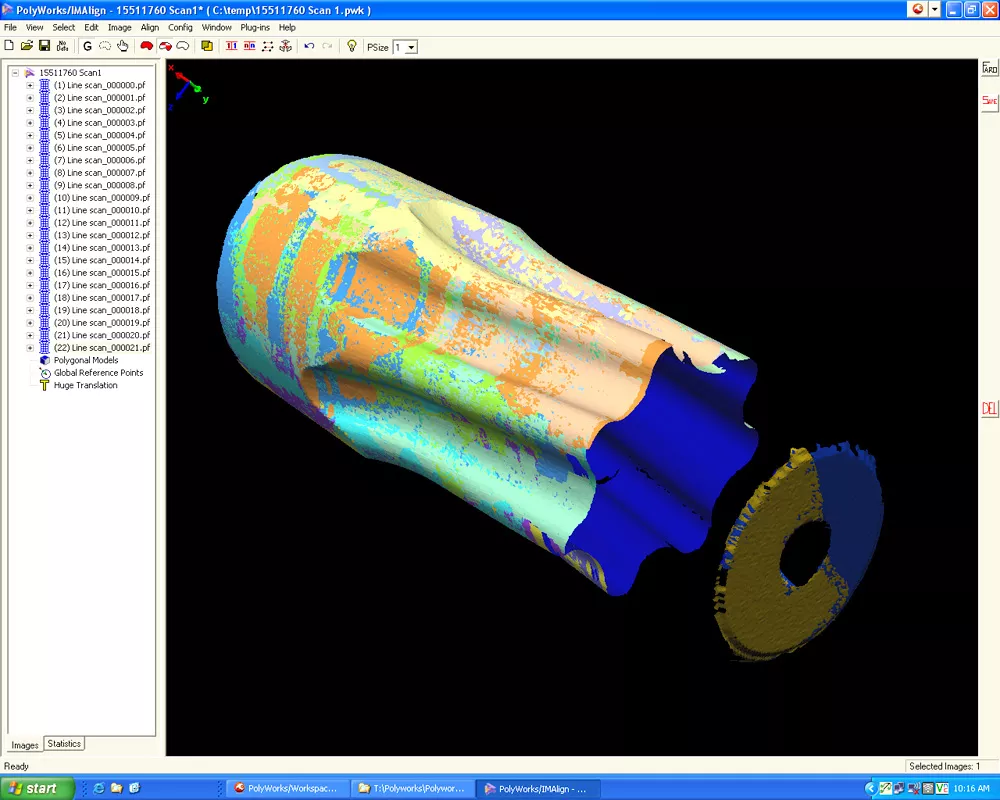Open the Align menu
The image size is (1000, 800).
click(x=150, y=27)
